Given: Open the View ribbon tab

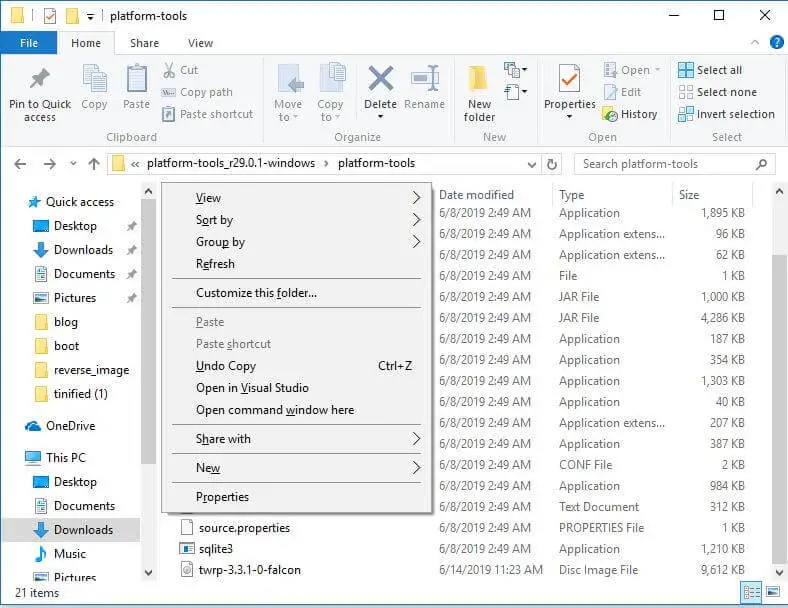Looking at the screenshot, I should 200,43.
